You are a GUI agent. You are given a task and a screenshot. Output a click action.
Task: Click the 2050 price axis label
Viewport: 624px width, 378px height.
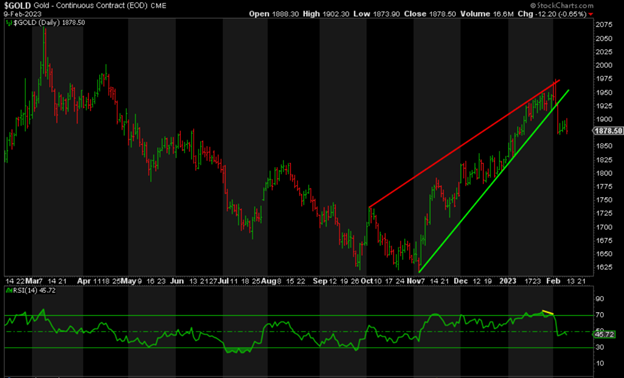tap(604, 39)
